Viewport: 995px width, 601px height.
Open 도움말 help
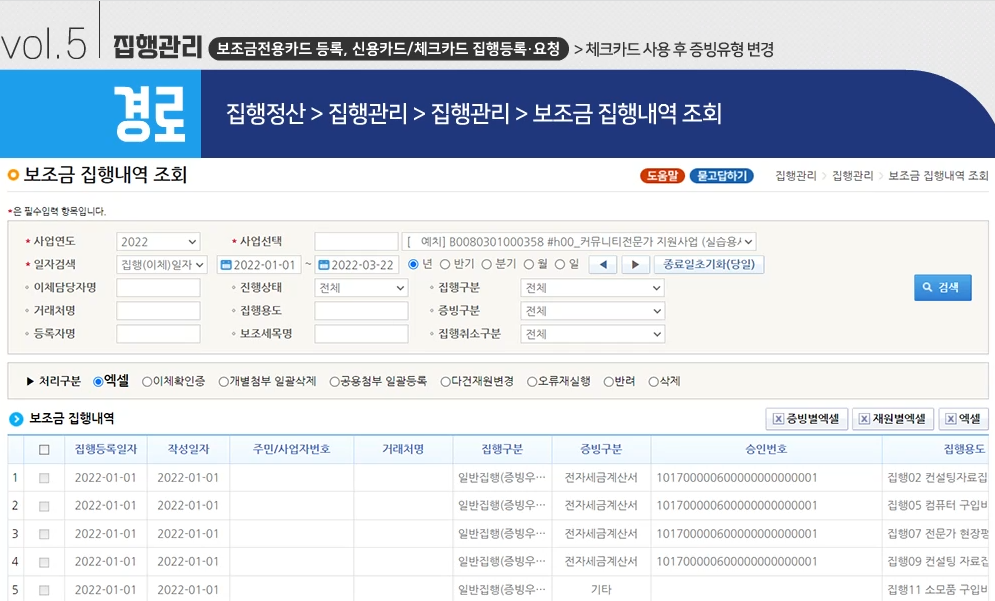(x=662, y=176)
